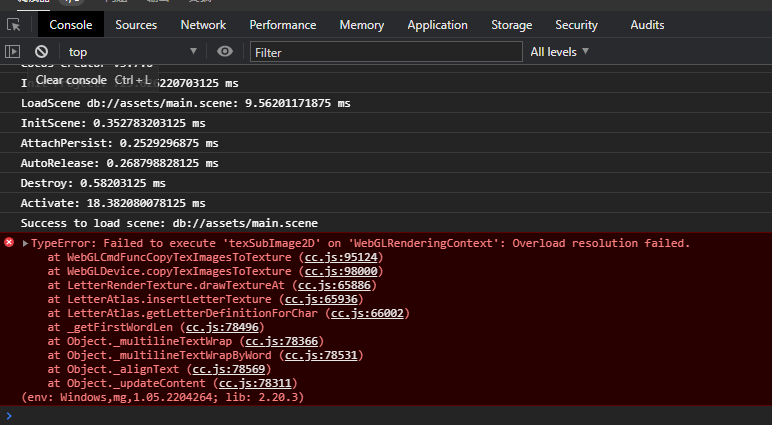This screenshot has width=772, height=425.
Task: Click the inspect element cursor icon
Action: 15,25
